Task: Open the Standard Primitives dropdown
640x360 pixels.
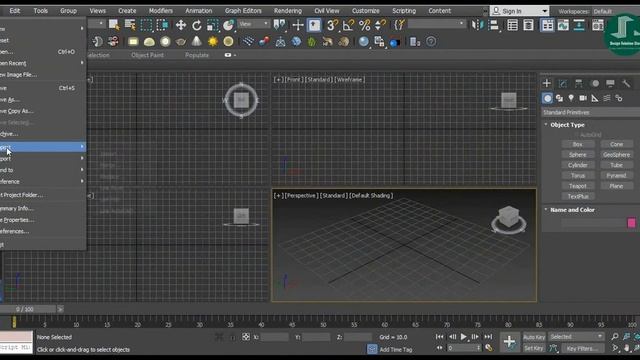Action: (x=591, y=112)
